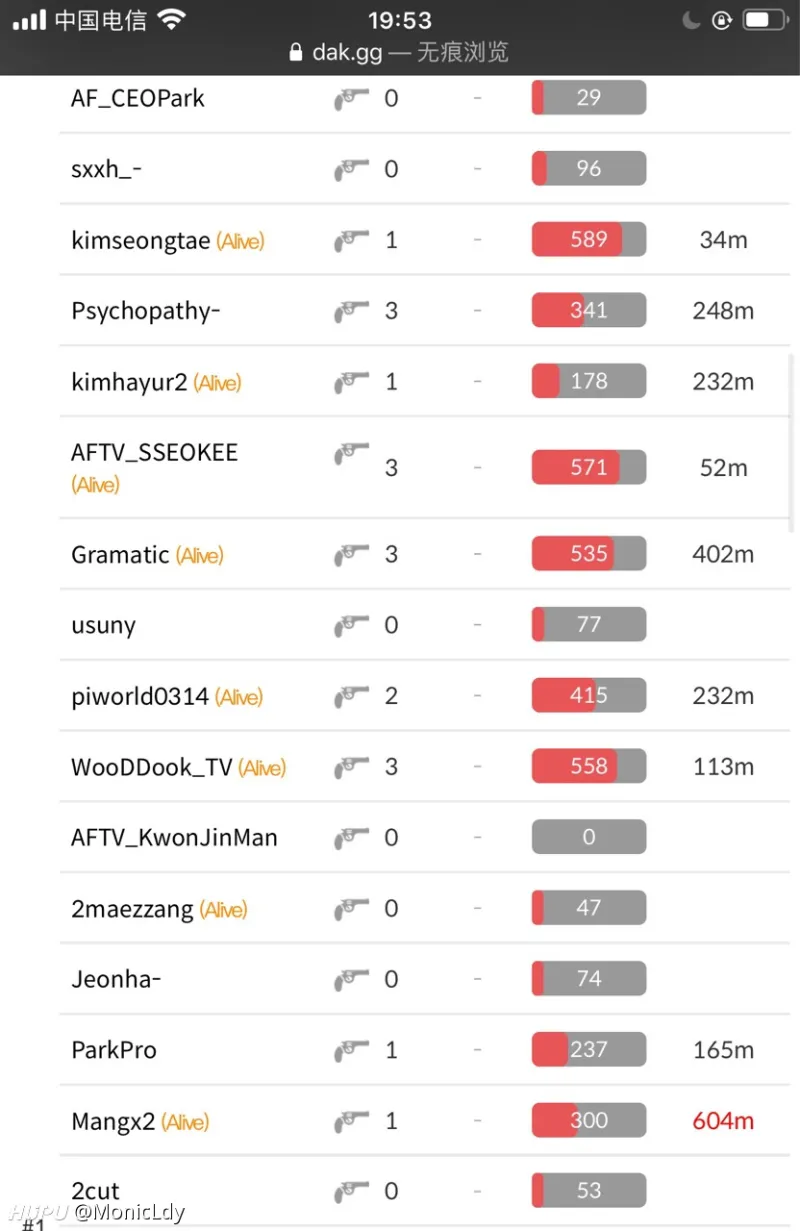800x1231 pixels.
Task: Tap the lock icon before dak.gg
Action: coord(295,52)
